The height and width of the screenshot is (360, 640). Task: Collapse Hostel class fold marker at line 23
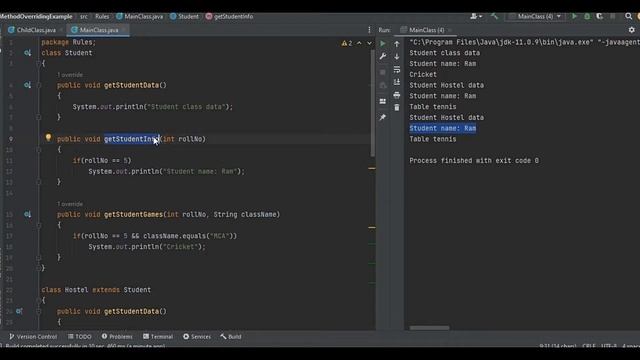(39, 300)
